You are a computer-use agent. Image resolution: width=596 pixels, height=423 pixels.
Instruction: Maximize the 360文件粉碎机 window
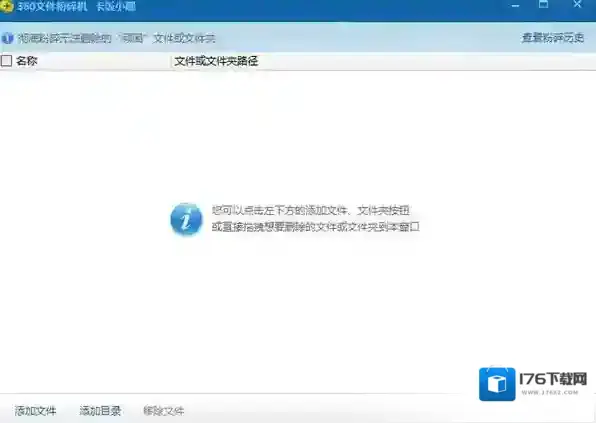[x=544, y=5]
